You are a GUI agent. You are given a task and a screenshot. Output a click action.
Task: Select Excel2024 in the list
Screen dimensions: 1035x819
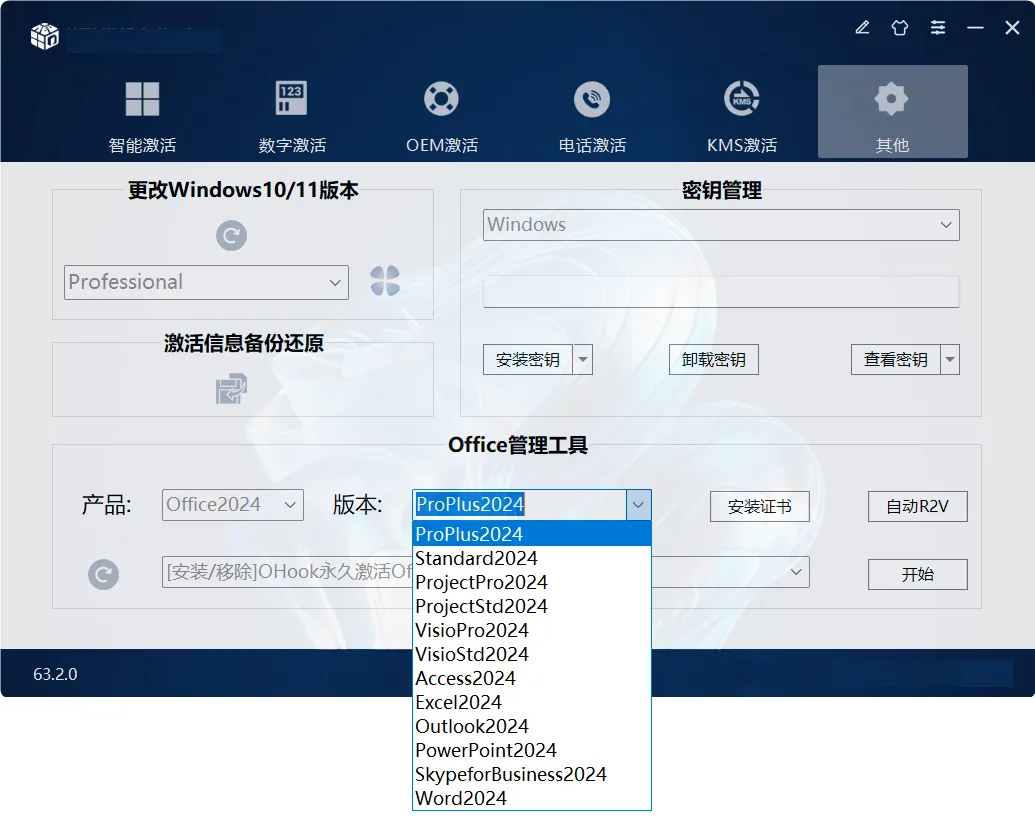click(531, 702)
